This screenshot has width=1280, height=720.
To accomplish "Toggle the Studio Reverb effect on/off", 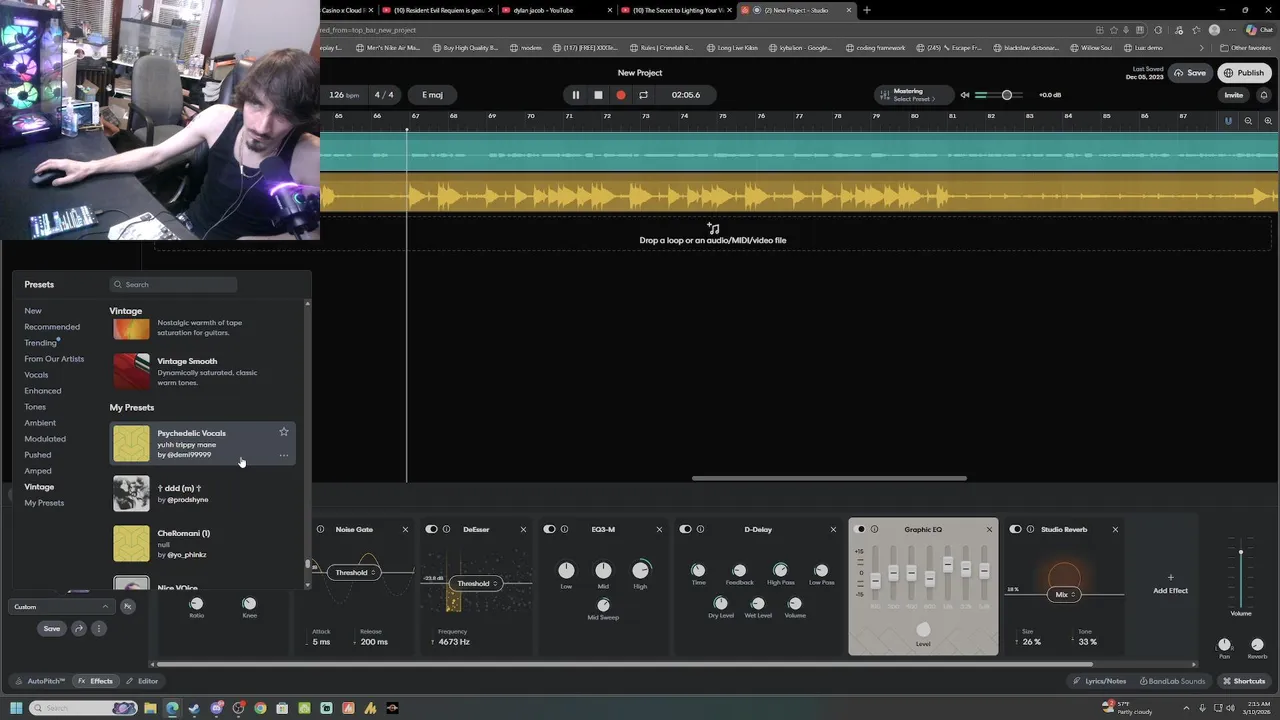I will click(1015, 529).
